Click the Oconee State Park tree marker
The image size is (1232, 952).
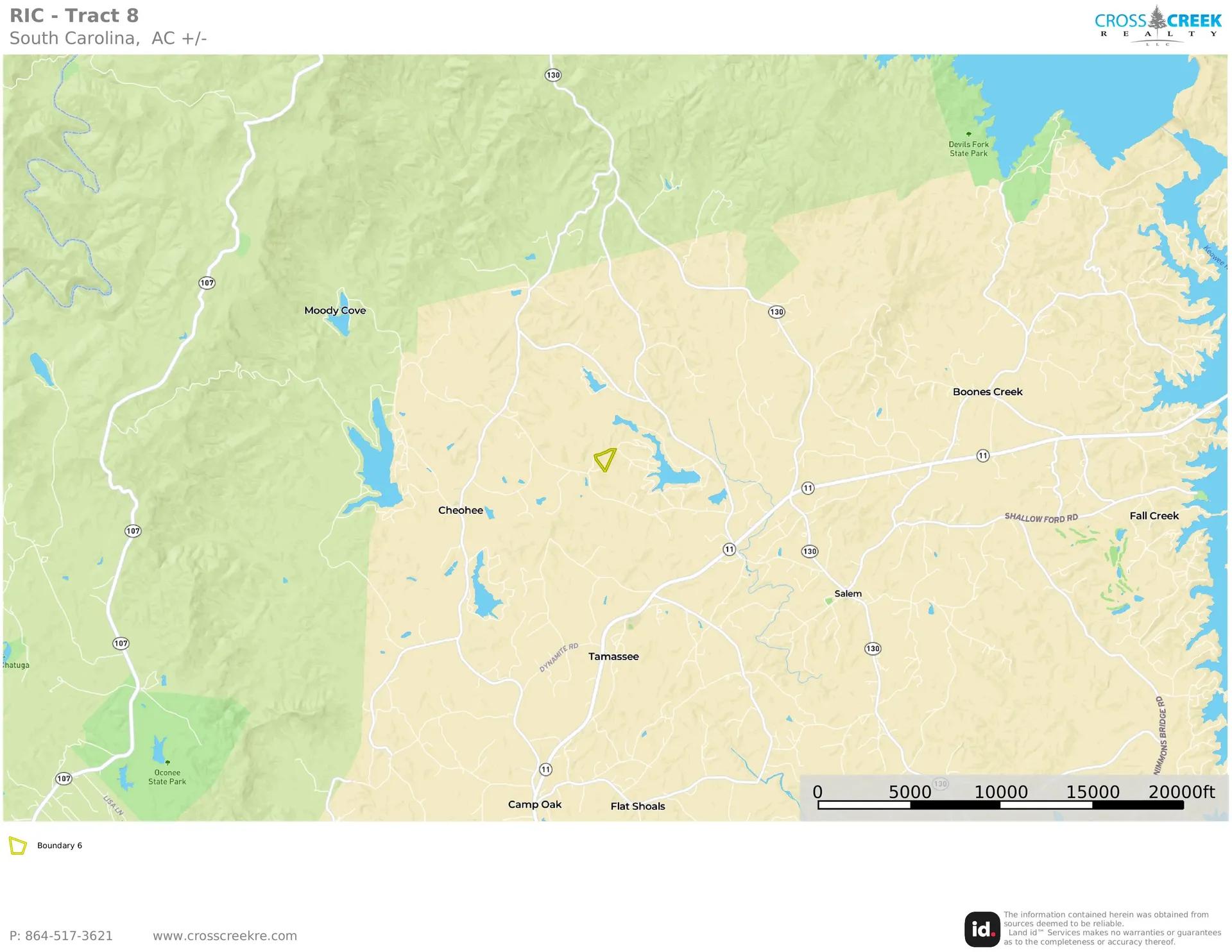(167, 762)
